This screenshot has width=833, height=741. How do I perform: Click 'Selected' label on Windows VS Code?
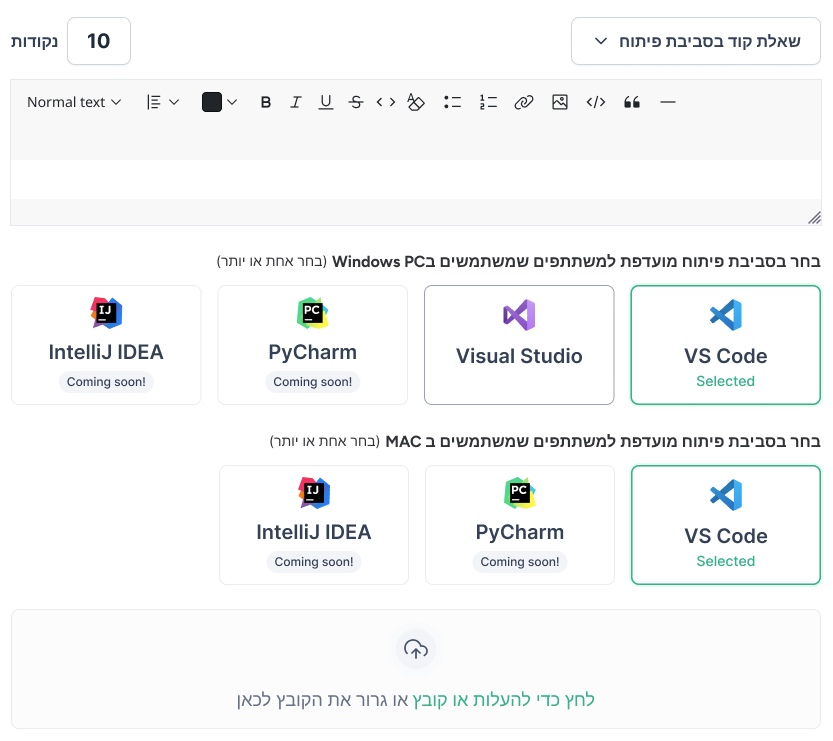tap(726, 381)
